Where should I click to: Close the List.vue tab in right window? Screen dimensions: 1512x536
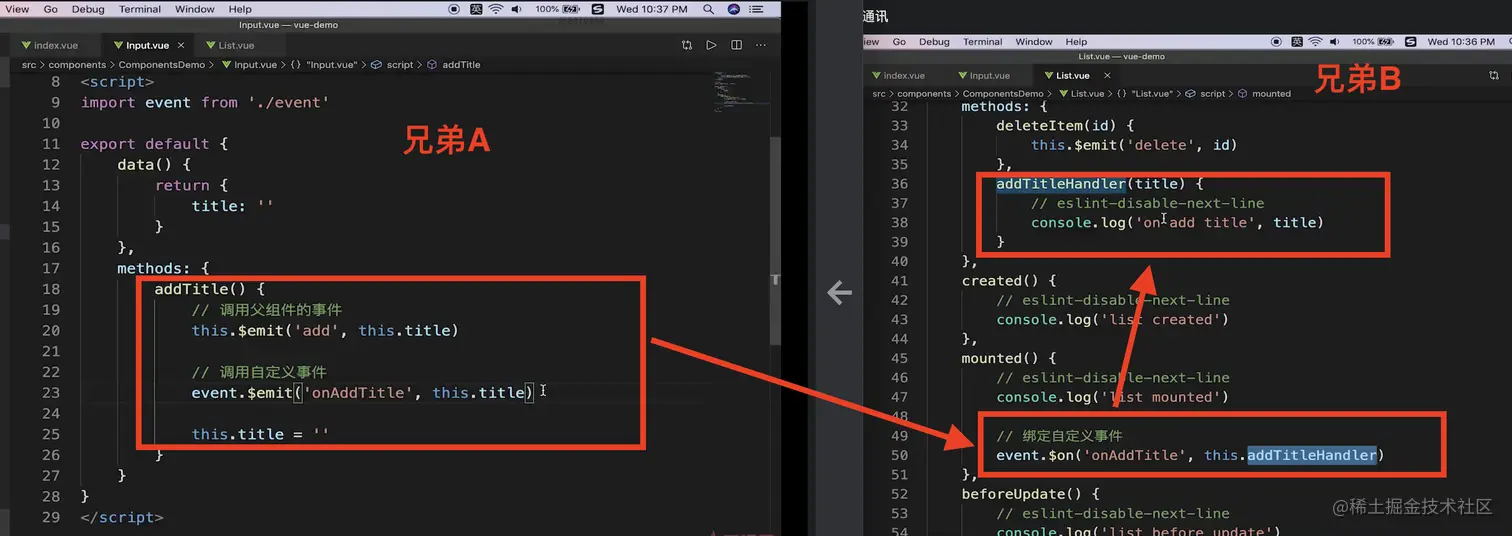(x=1107, y=75)
